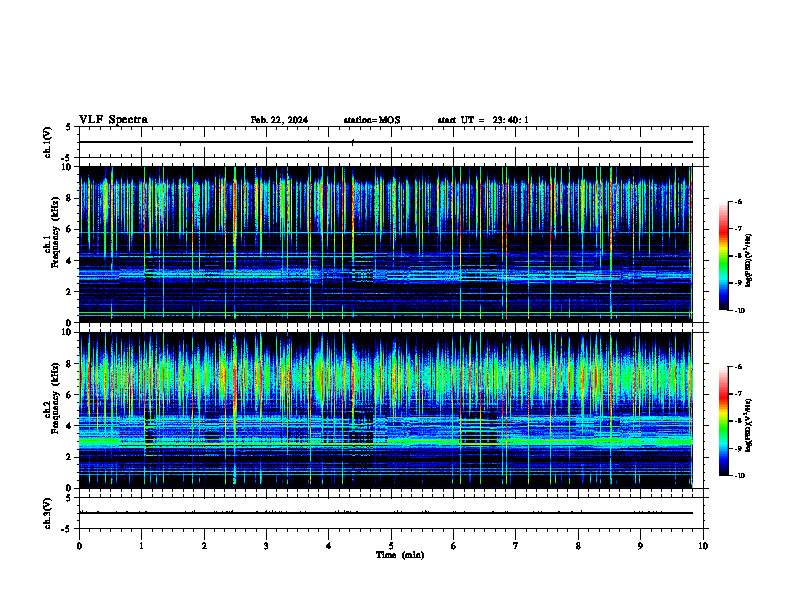Image resolution: width=792 pixels, height=612 pixels.
Task: Select the "start UT = 23:40: 1" text
Action: point(483,120)
